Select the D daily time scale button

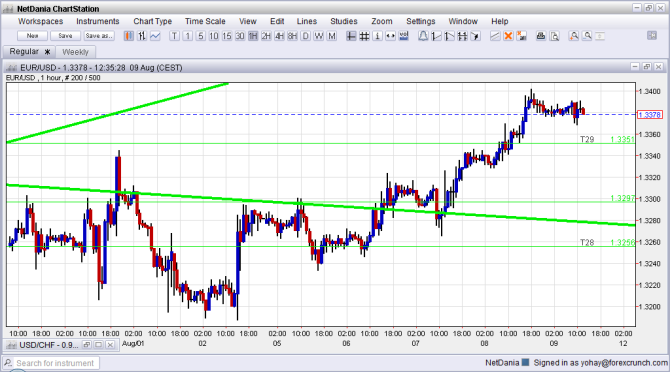306,36
